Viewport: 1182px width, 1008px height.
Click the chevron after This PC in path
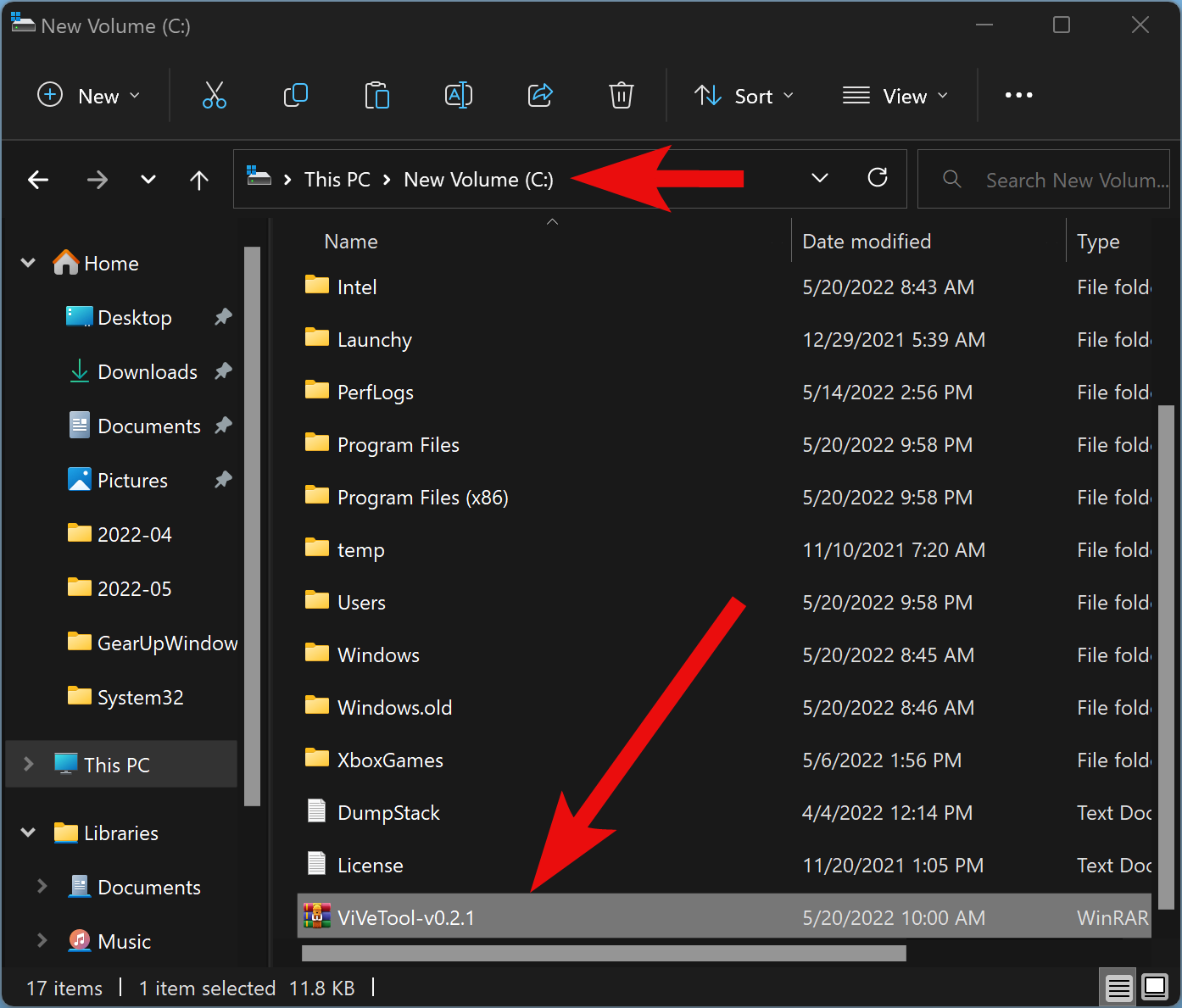(x=387, y=180)
